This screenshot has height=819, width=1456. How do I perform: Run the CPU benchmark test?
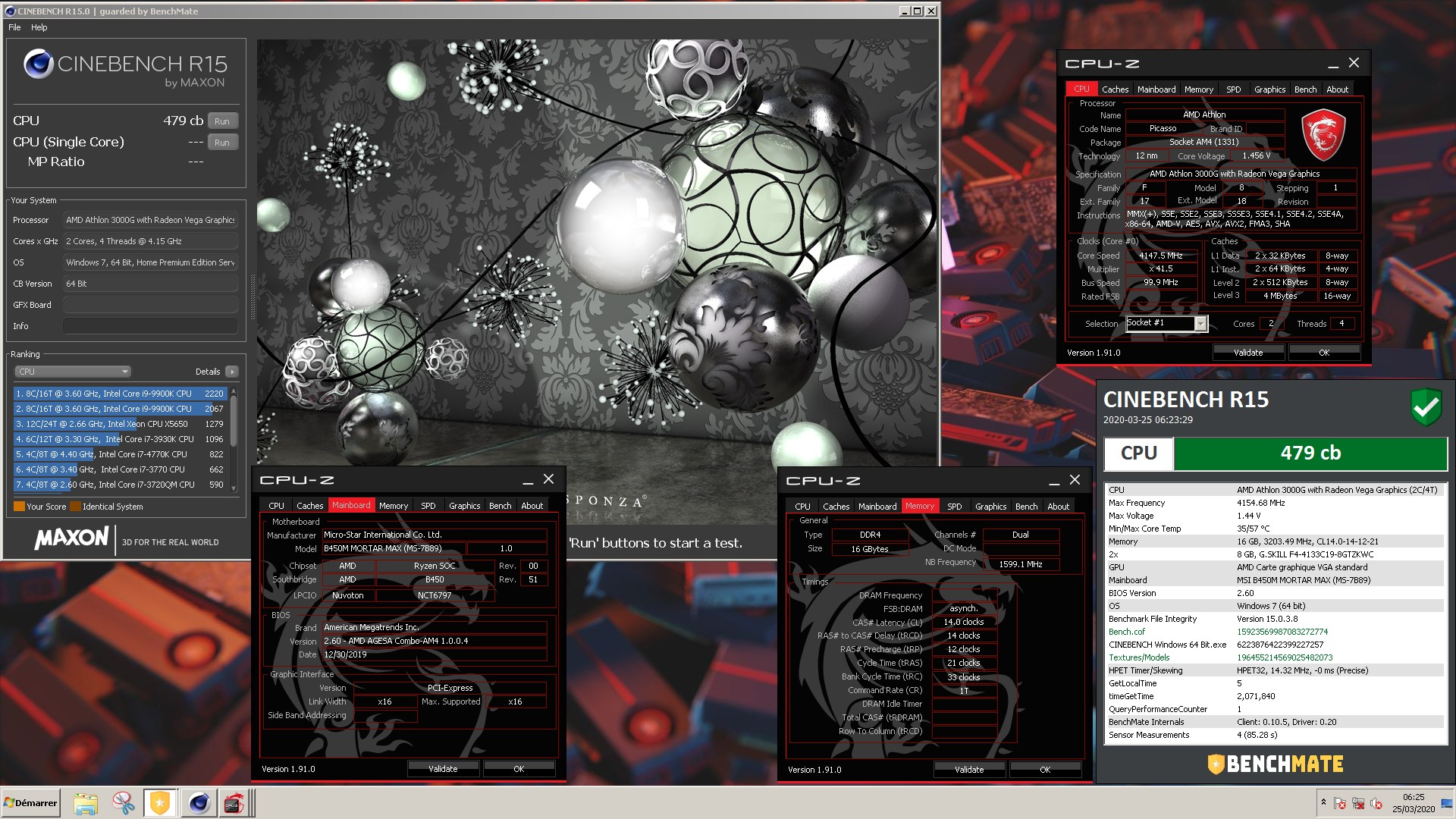(222, 121)
